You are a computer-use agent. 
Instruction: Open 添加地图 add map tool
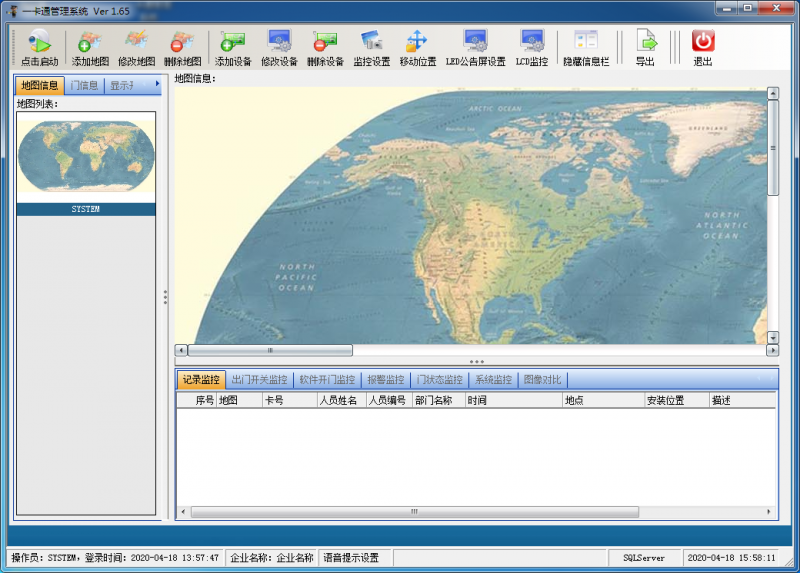pos(90,48)
